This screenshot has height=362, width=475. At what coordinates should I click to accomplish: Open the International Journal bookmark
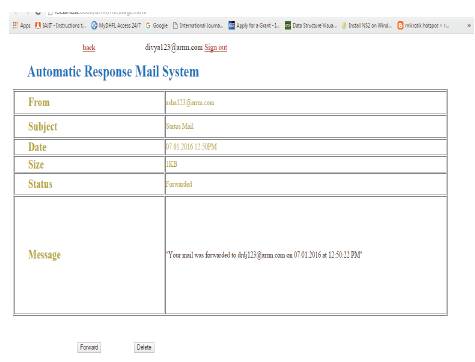tap(198, 25)
